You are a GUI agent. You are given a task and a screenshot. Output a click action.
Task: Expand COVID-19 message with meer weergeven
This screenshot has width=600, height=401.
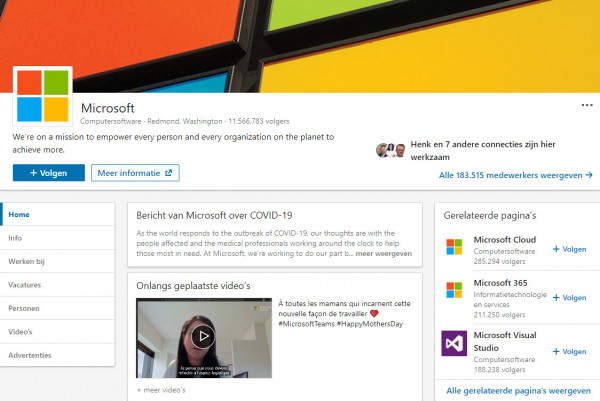[384, 253]
